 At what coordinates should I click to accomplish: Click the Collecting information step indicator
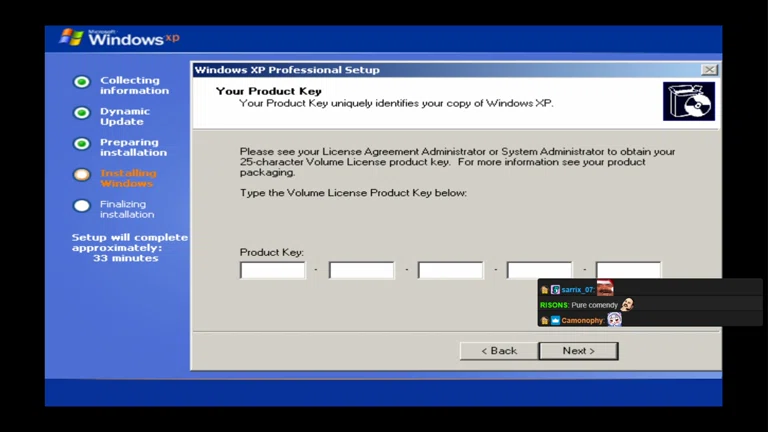tap(82, 82)
